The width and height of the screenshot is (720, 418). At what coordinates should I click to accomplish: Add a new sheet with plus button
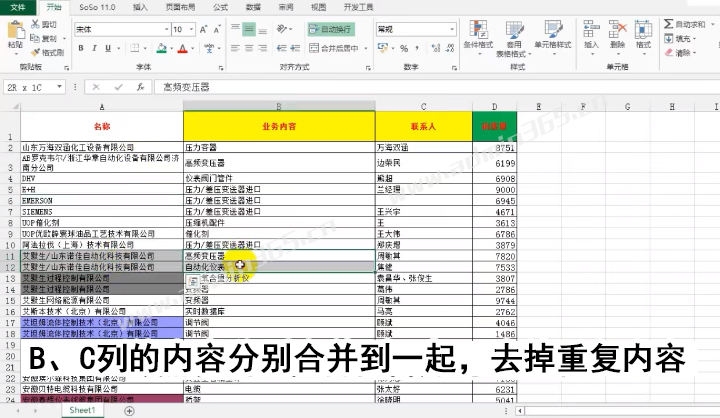point(129,411)
